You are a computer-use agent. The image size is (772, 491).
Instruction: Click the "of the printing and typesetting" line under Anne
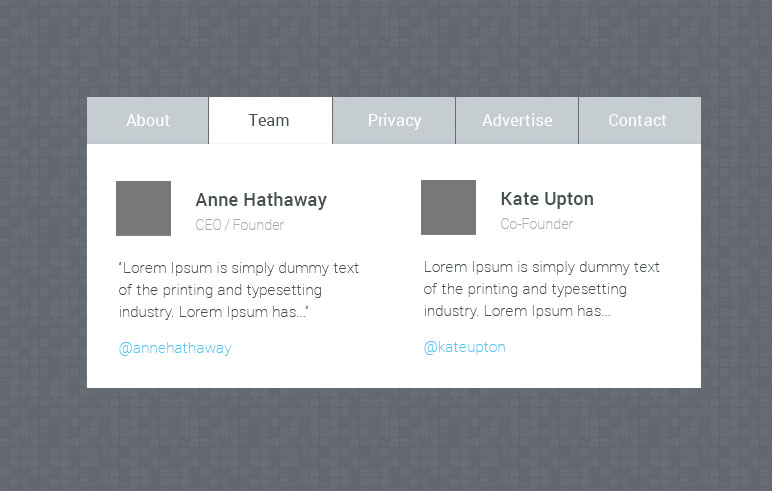[220, 290]
